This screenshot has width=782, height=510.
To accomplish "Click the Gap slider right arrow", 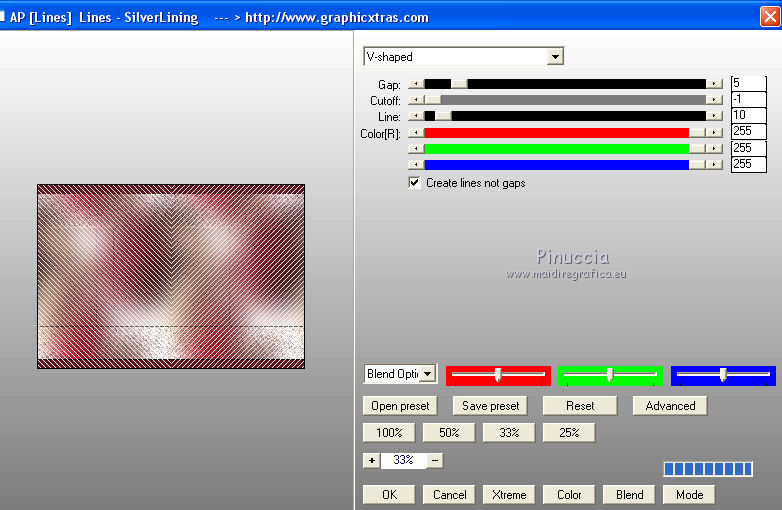I will point(714,84).
